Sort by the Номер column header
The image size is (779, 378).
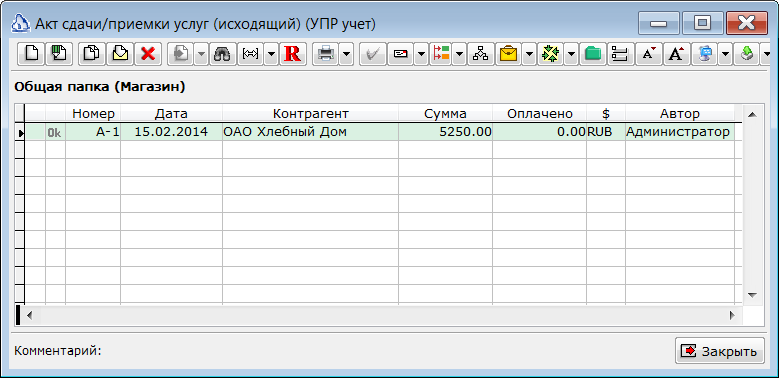(93, 113)
